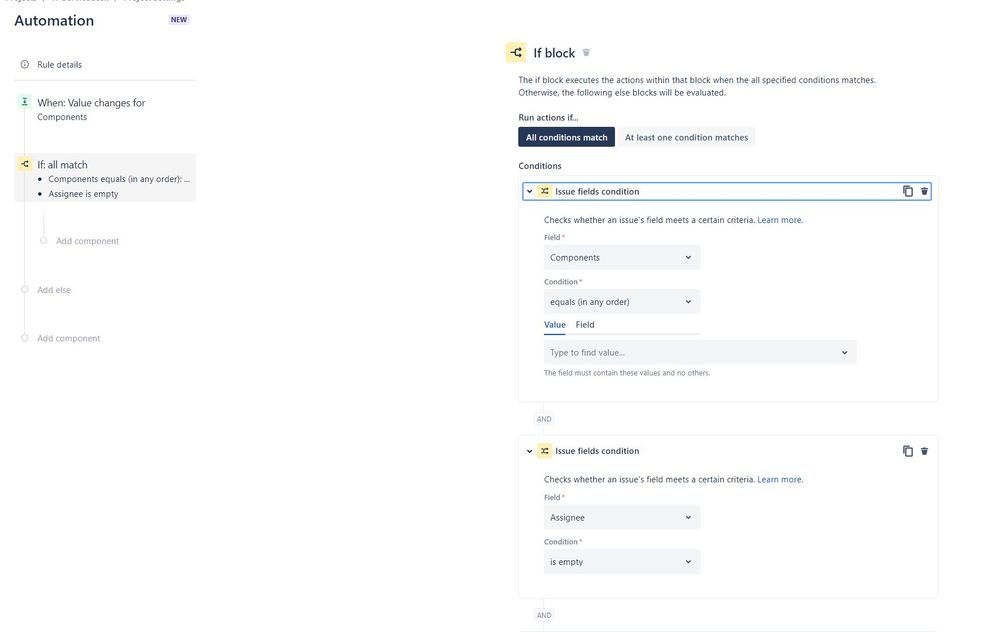Duplicate the Assignee issue fields condition
This screenshot has height=632, width=999.
click(x=908, y=451)
